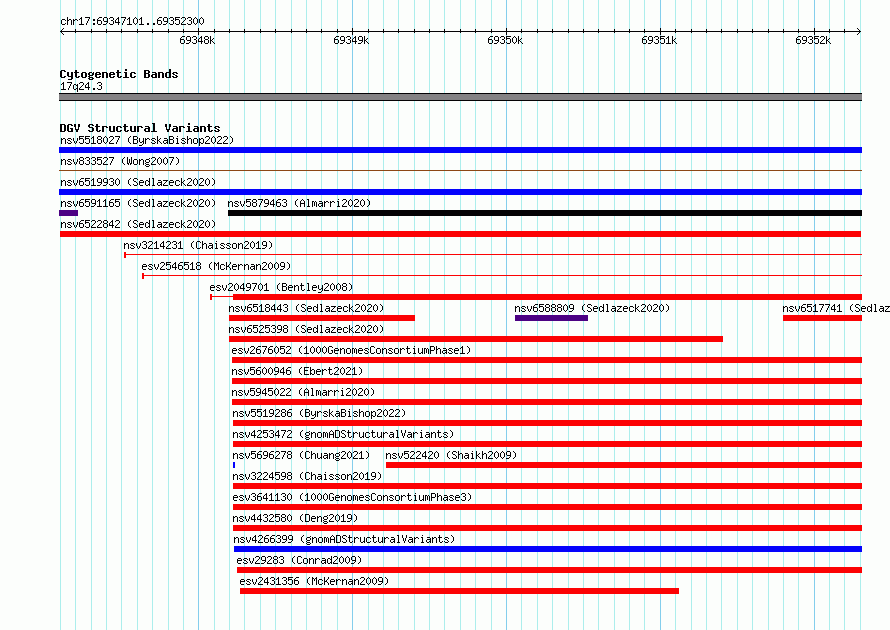Click the nsv6519930 (Sedlazeck2020) label
Screen dimensions: 890x630
pyautogui.click(x=138, y=182)
